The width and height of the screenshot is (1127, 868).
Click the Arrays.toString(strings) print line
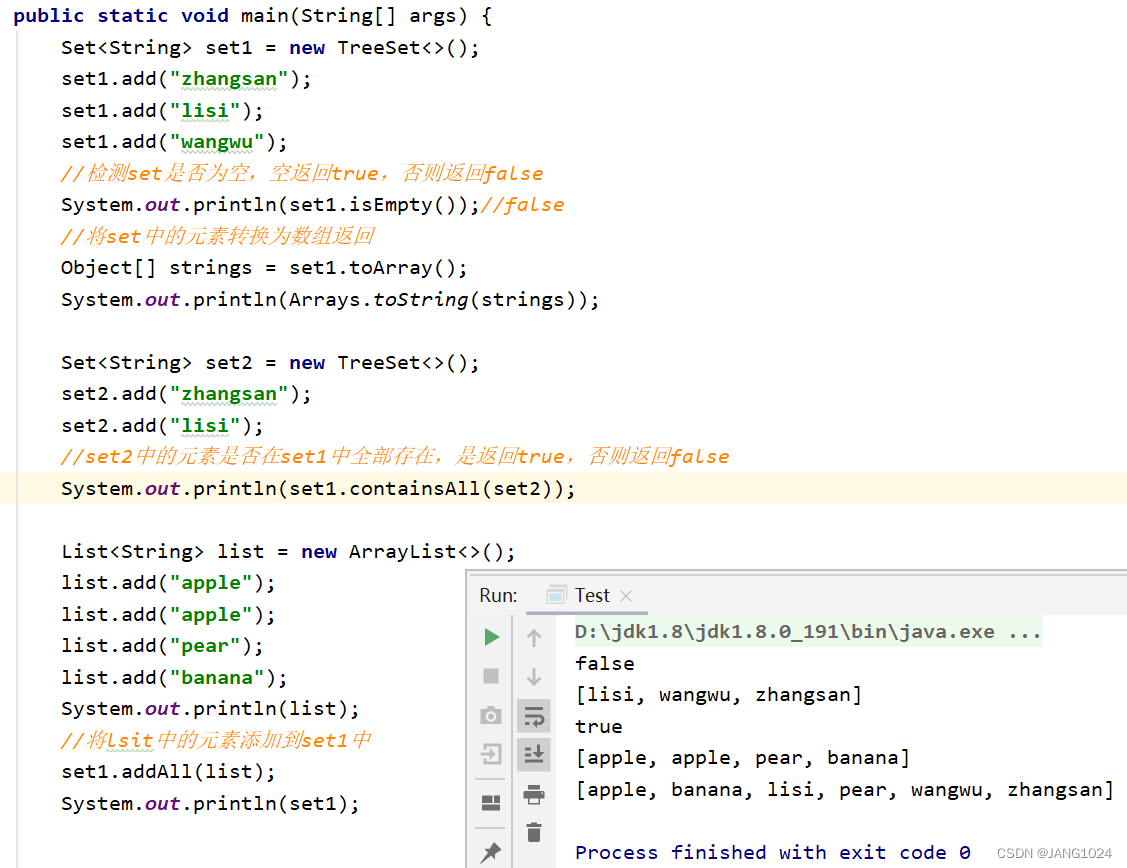[330, 300]
